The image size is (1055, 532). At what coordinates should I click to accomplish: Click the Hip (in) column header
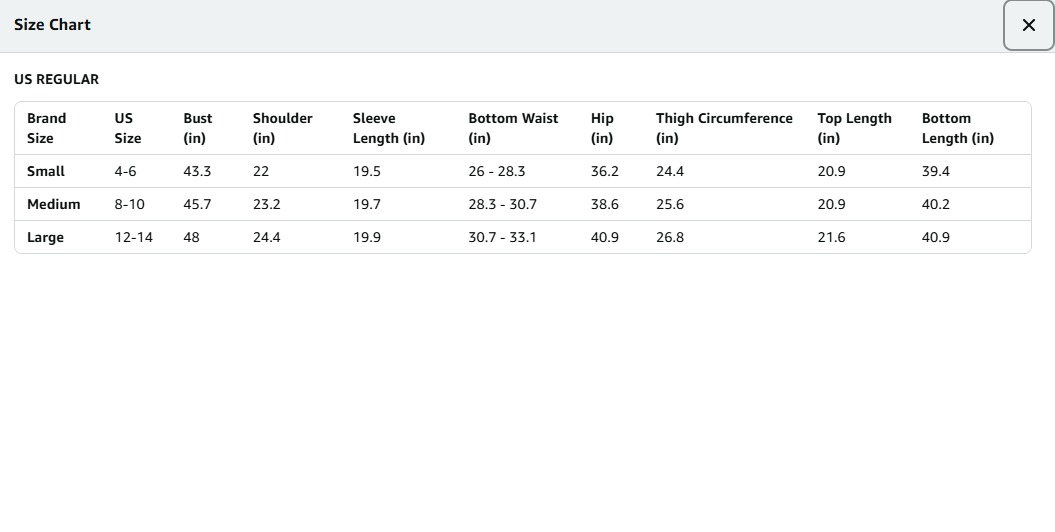(x=602, y=128)
